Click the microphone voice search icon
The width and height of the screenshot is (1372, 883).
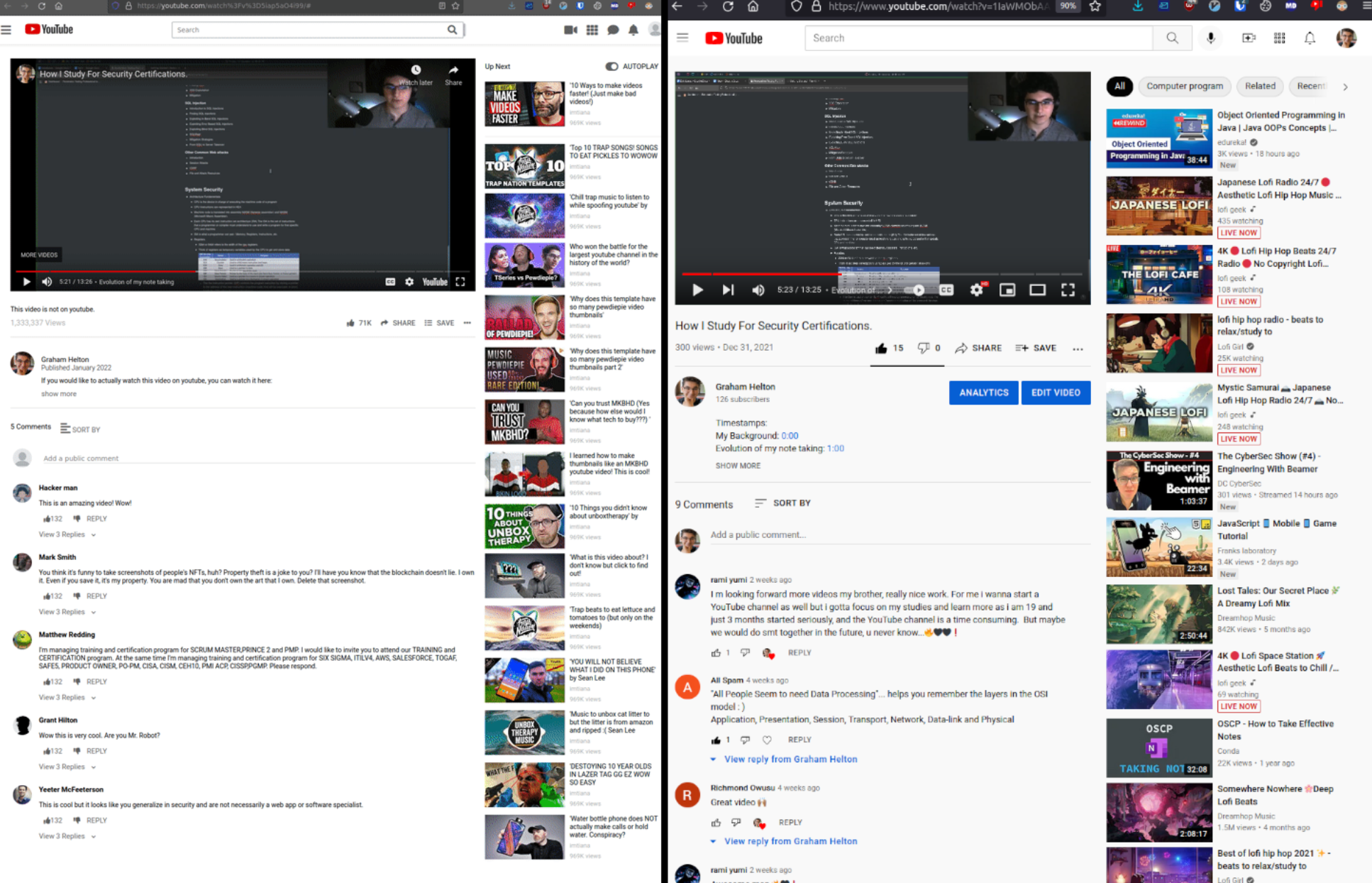[x=1210, y=38]
